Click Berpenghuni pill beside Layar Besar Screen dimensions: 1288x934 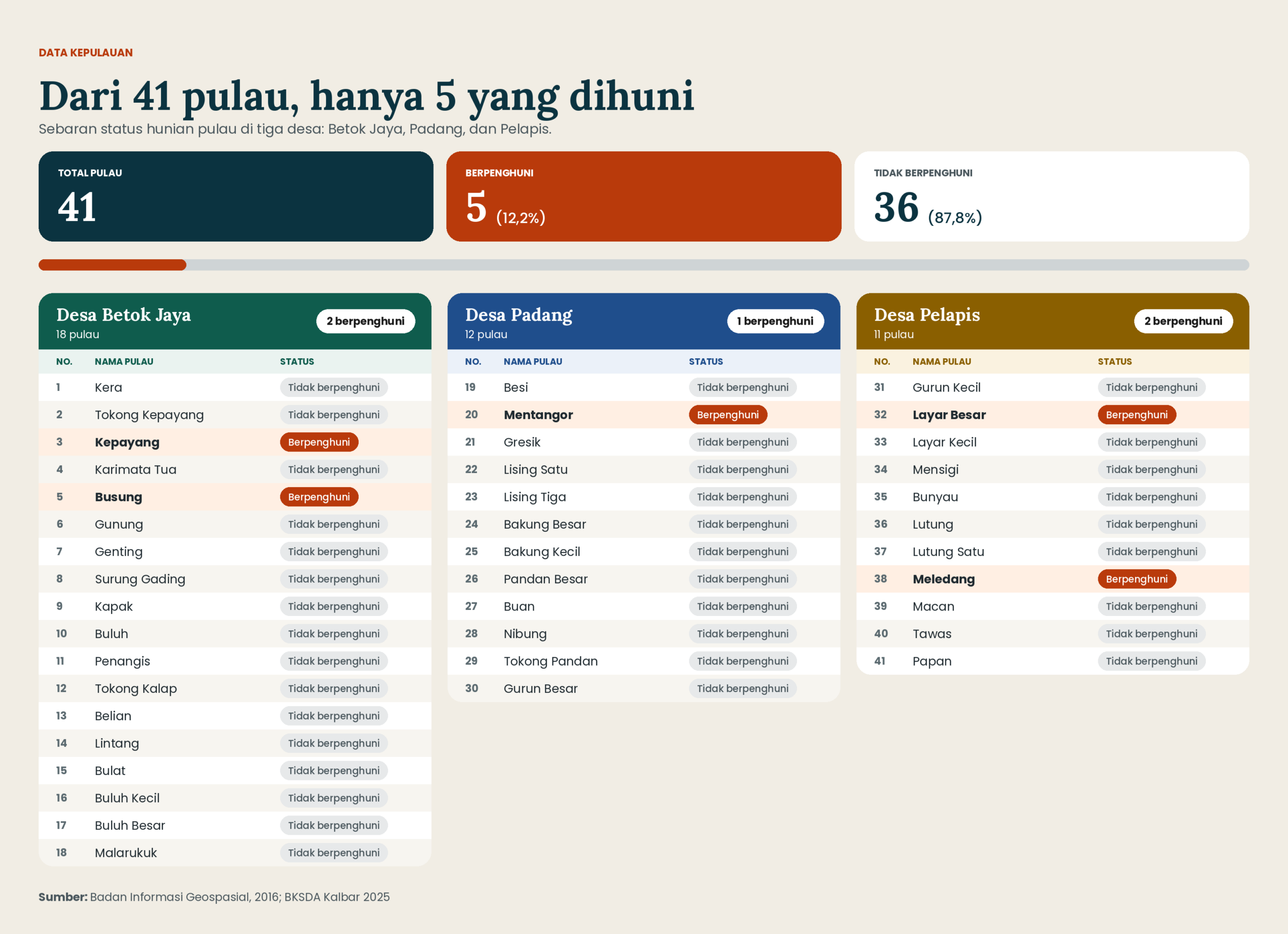click(1137, 415)
